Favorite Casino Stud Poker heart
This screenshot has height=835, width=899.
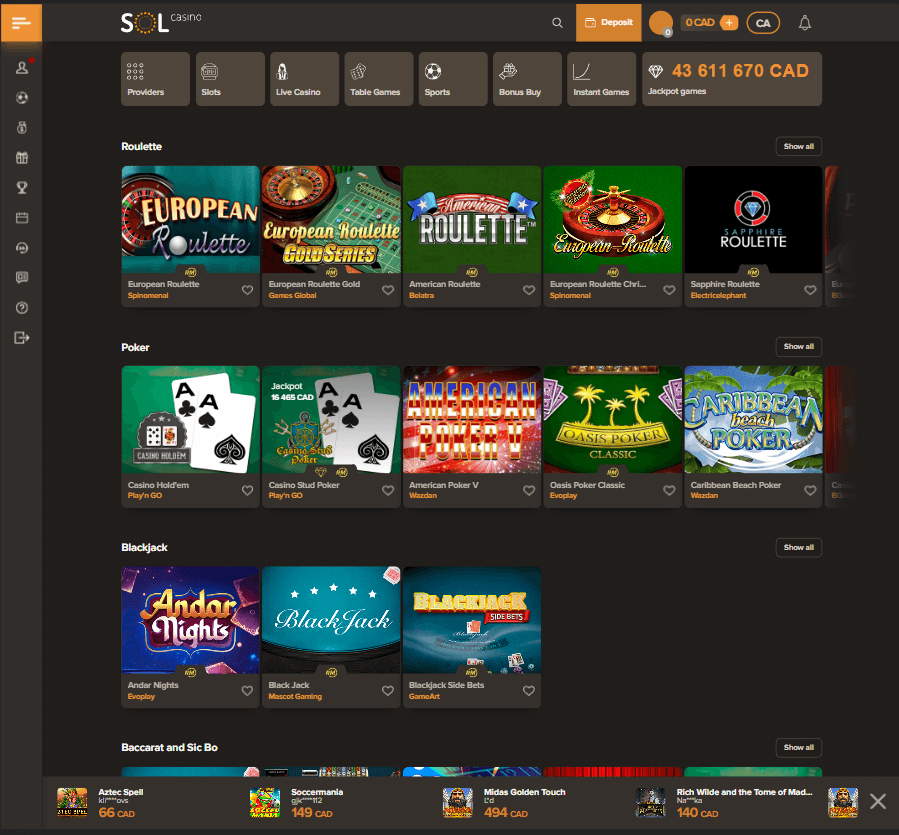[x=388, y=490]
